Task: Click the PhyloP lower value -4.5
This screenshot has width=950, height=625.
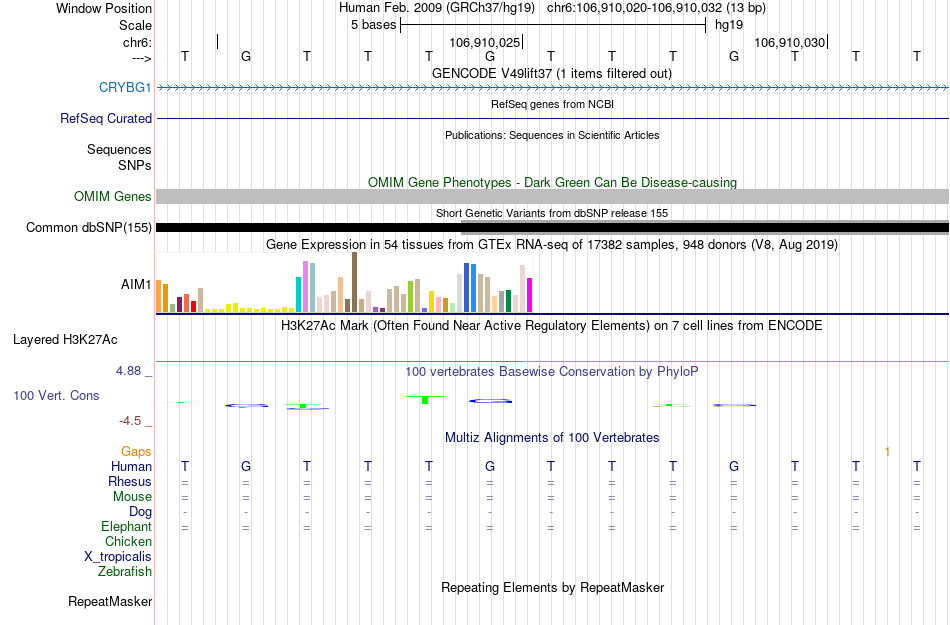Action: coord(130,421)
